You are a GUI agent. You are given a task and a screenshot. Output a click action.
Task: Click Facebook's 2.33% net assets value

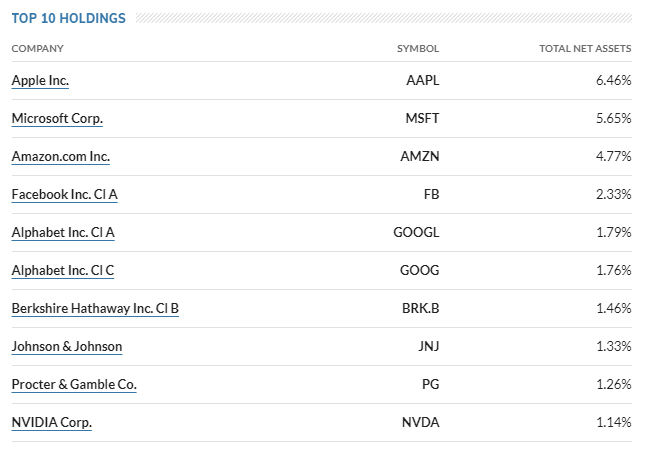(x=614, y=194)
